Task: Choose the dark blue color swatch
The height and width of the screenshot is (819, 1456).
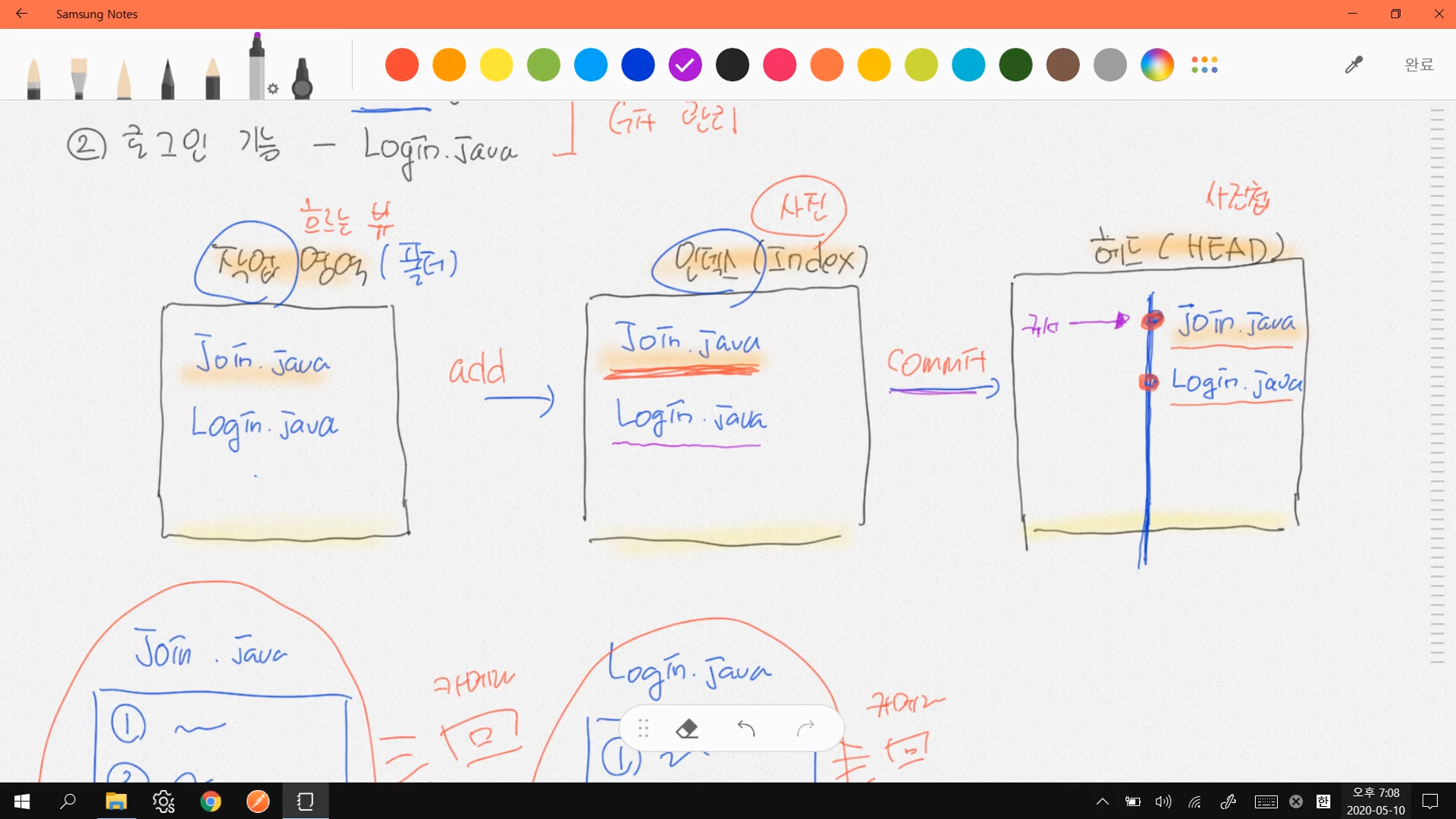Action: click(638, 64)
